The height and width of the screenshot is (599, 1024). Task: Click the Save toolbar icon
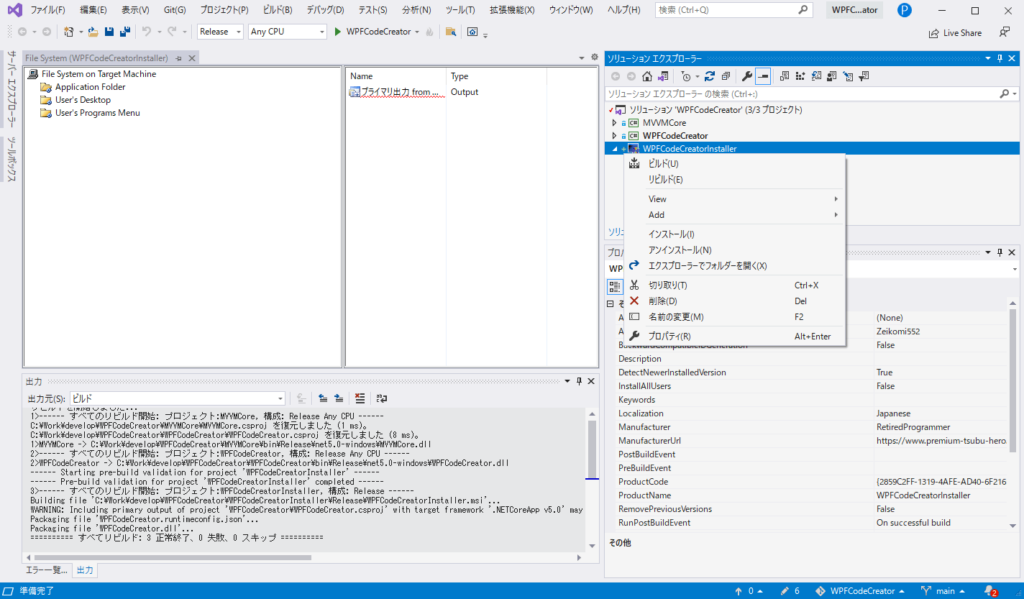pyautogui.click(x=109, y=31)
